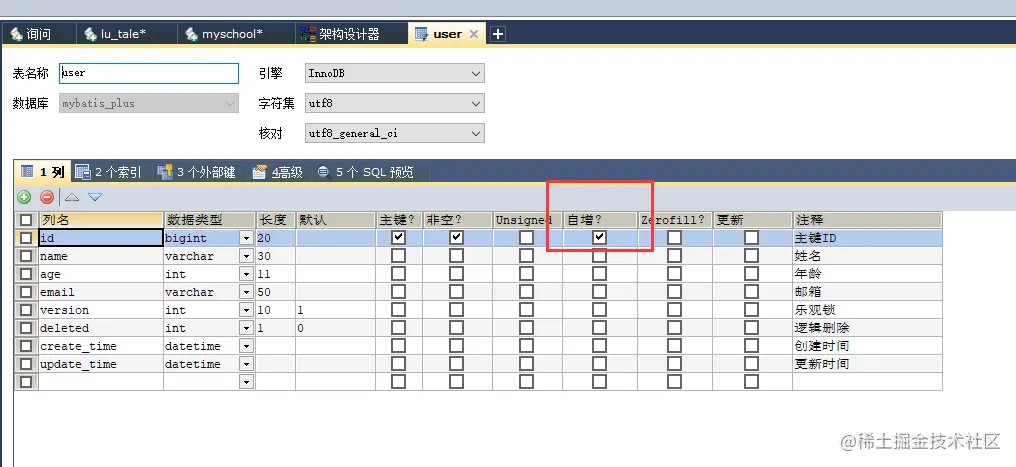1016x467 pixels.
Task: Open data type dropdown for name row
Action: 246,256
